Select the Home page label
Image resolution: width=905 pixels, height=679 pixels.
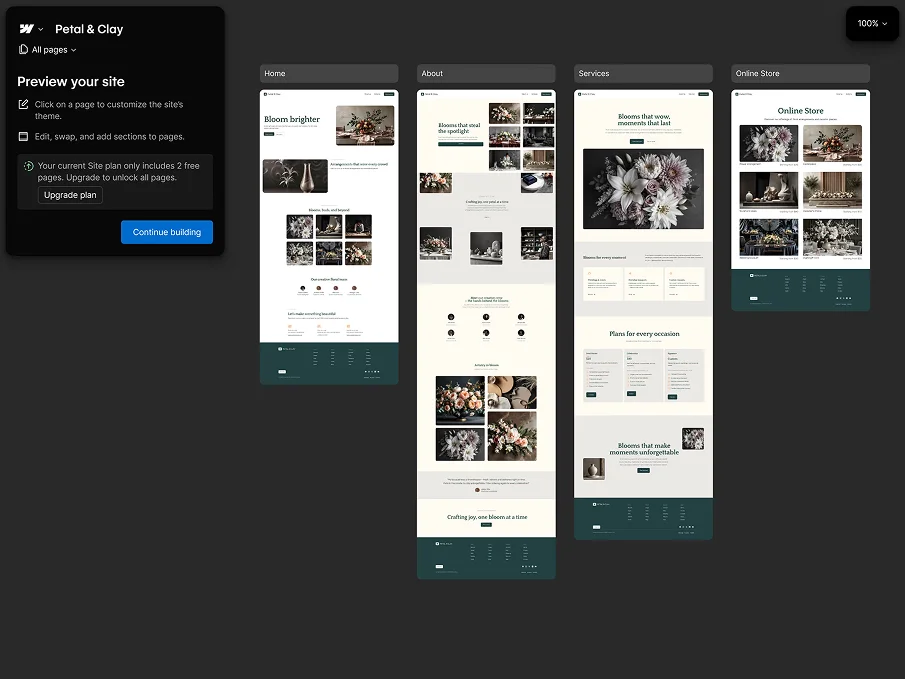[x=329, y=73]
